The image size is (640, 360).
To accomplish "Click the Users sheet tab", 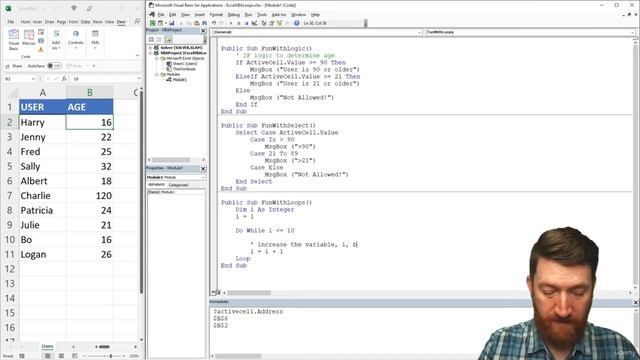I will tap(47, 346).
